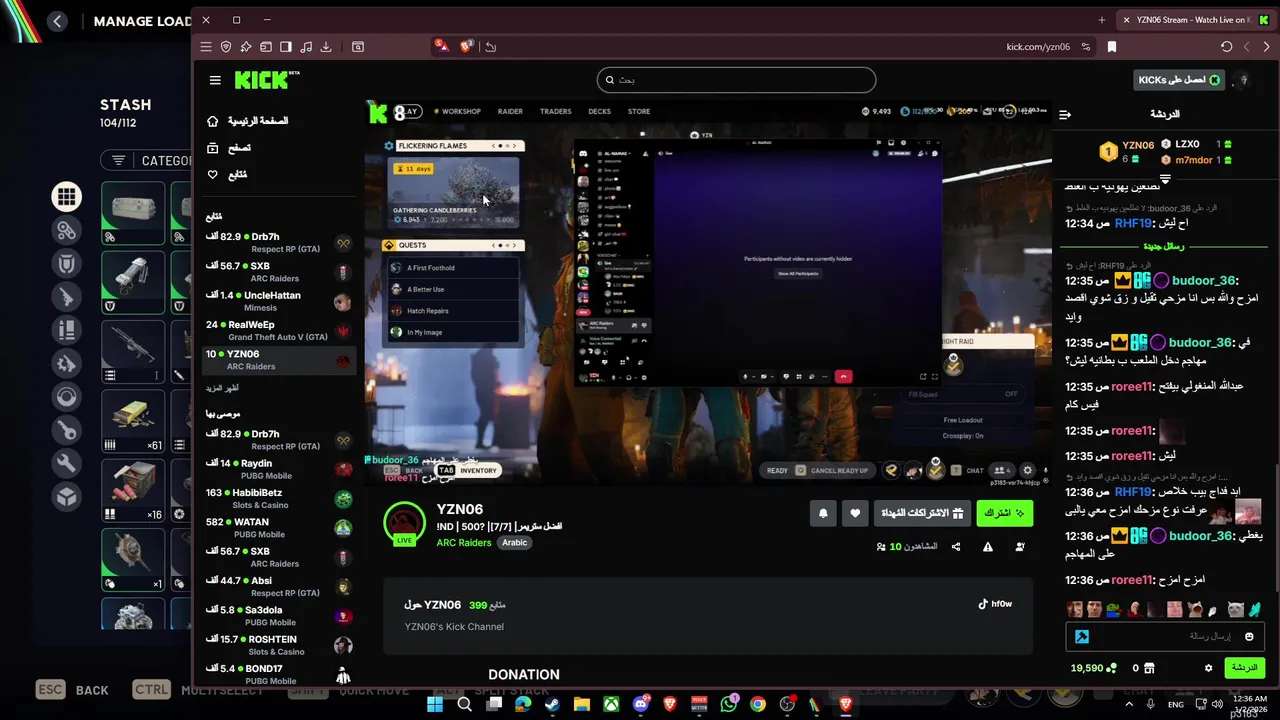Click the chat panel scrollbar
This screenshot has width=1280, height=720.
tap(1276, 530)
